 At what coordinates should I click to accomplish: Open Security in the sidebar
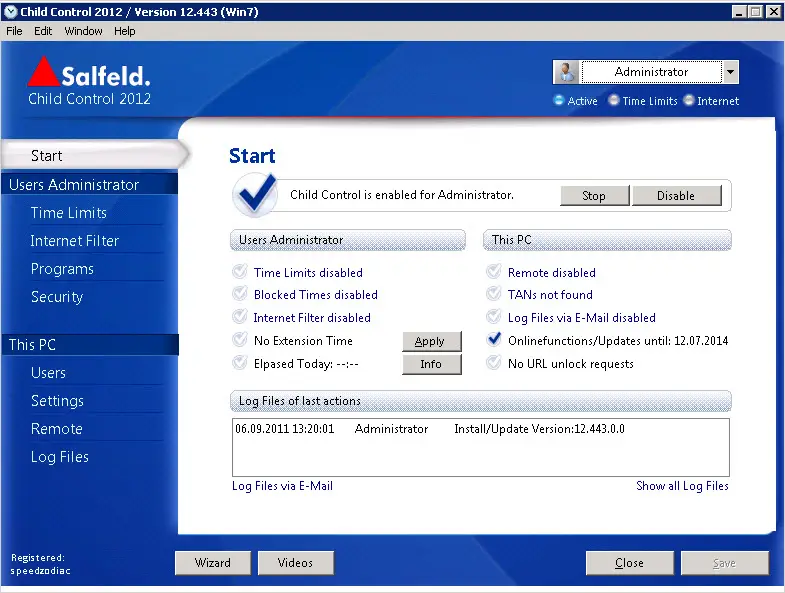[57, 297]
